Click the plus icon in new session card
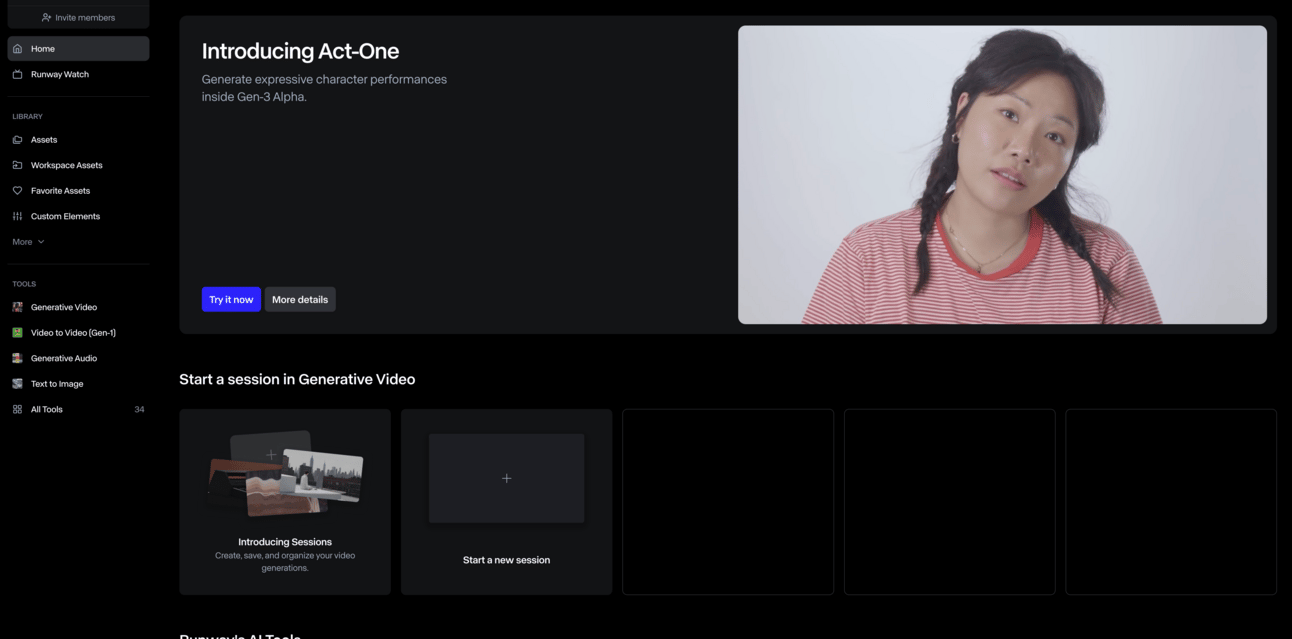Image resolution: width=1292 pixels, height=639 pixels. click(506, 478)
